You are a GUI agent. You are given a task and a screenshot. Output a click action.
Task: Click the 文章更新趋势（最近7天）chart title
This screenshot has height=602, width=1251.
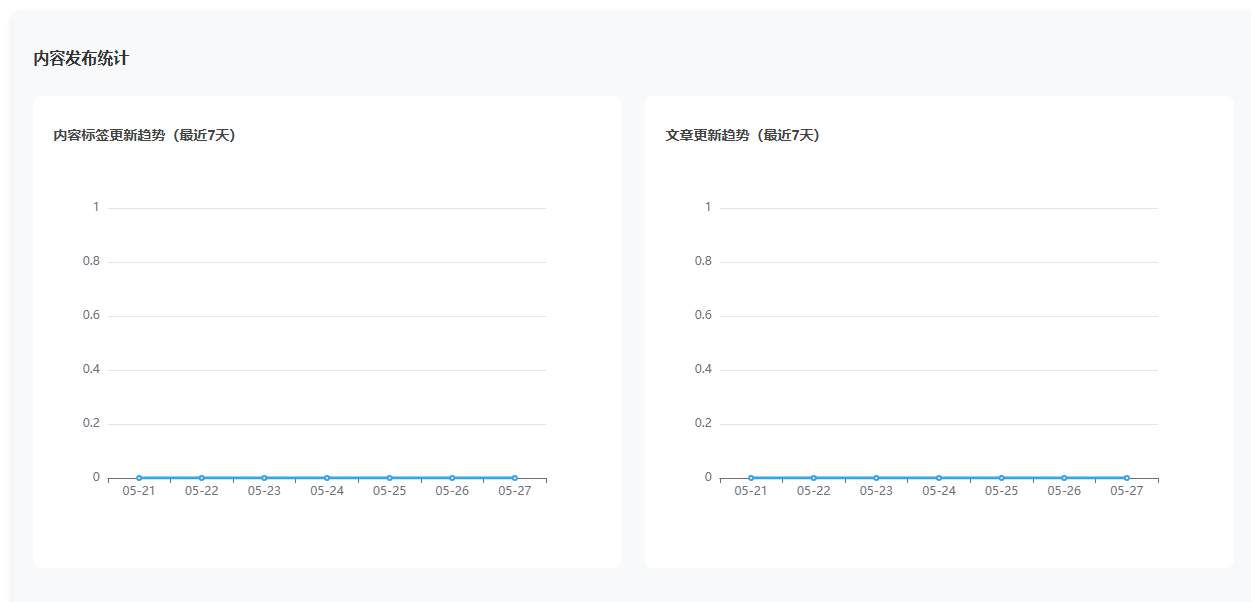click(x=742, y=135)
